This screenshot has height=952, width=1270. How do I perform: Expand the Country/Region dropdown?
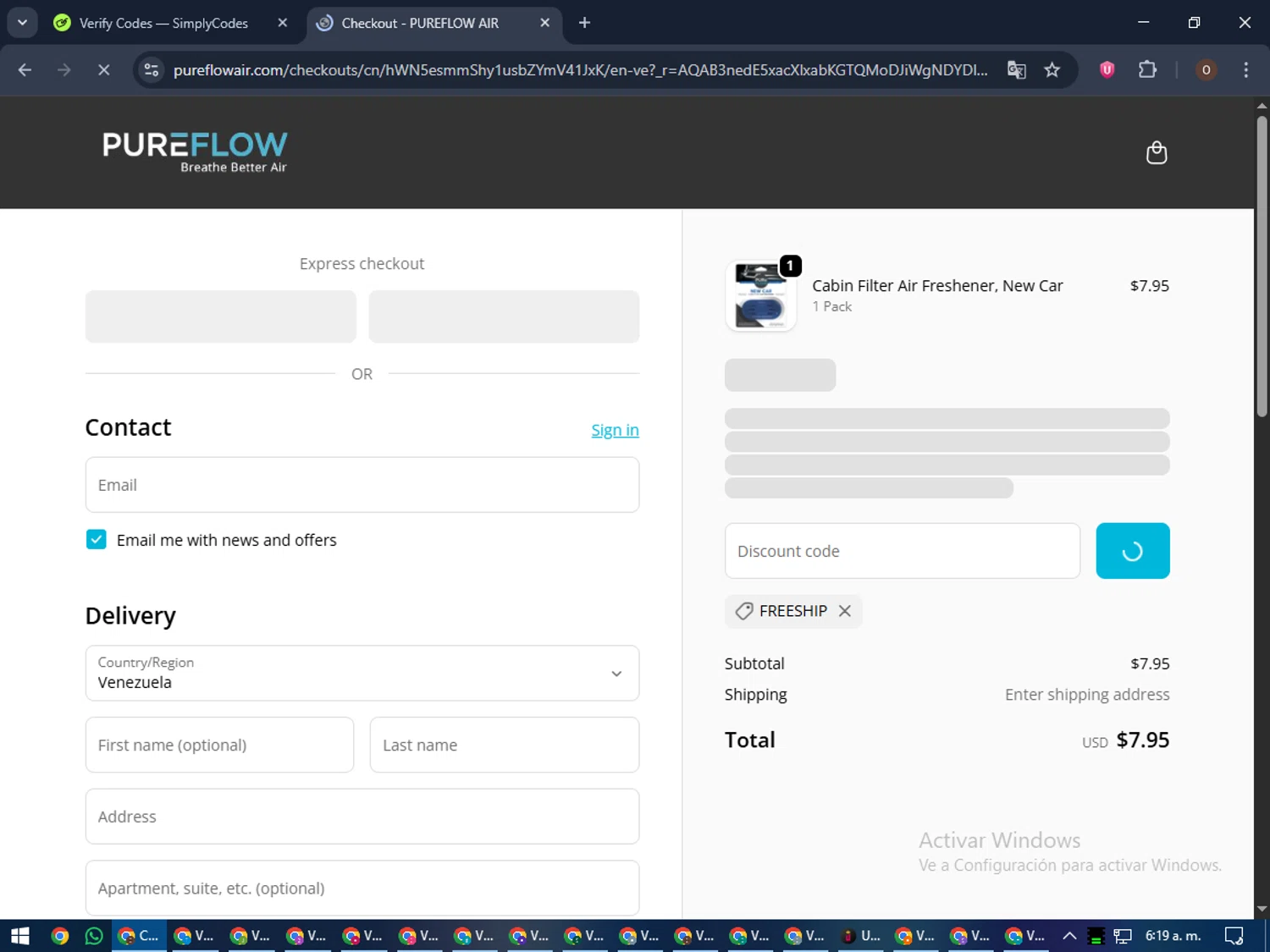click(x=362, y=673)
